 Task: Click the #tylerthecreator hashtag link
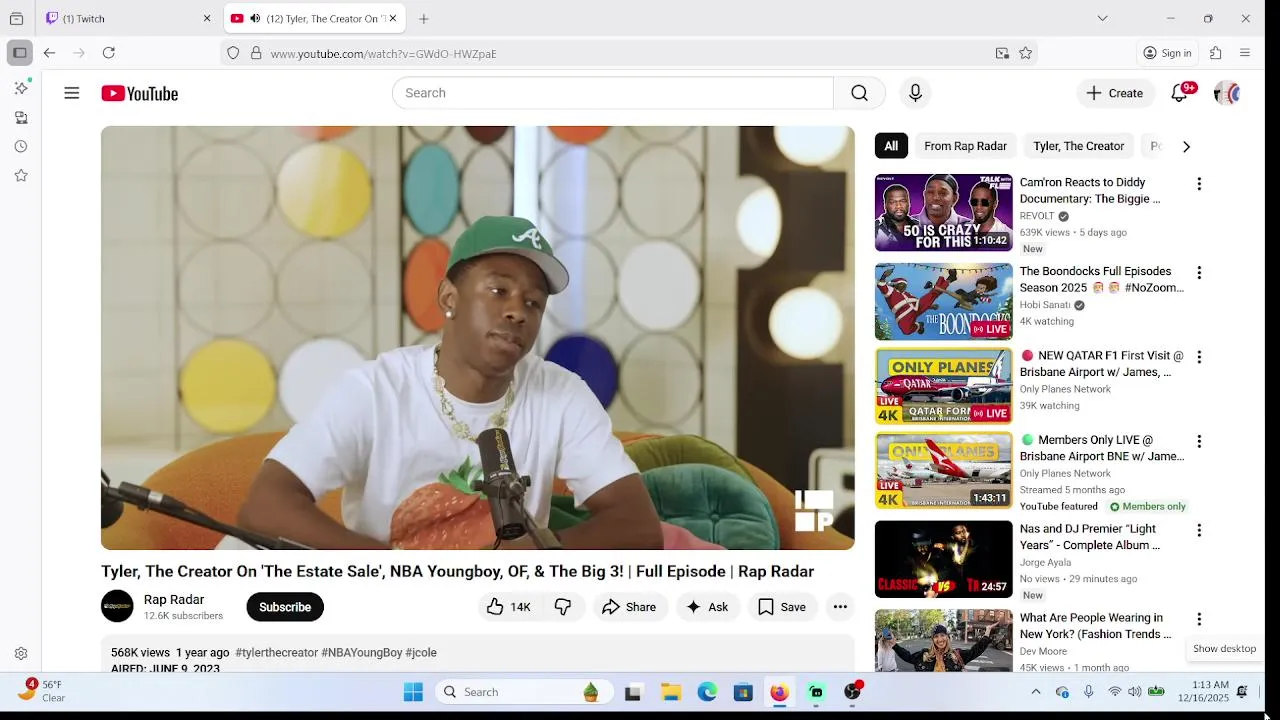pyautogui.click(x=276, y=653)
